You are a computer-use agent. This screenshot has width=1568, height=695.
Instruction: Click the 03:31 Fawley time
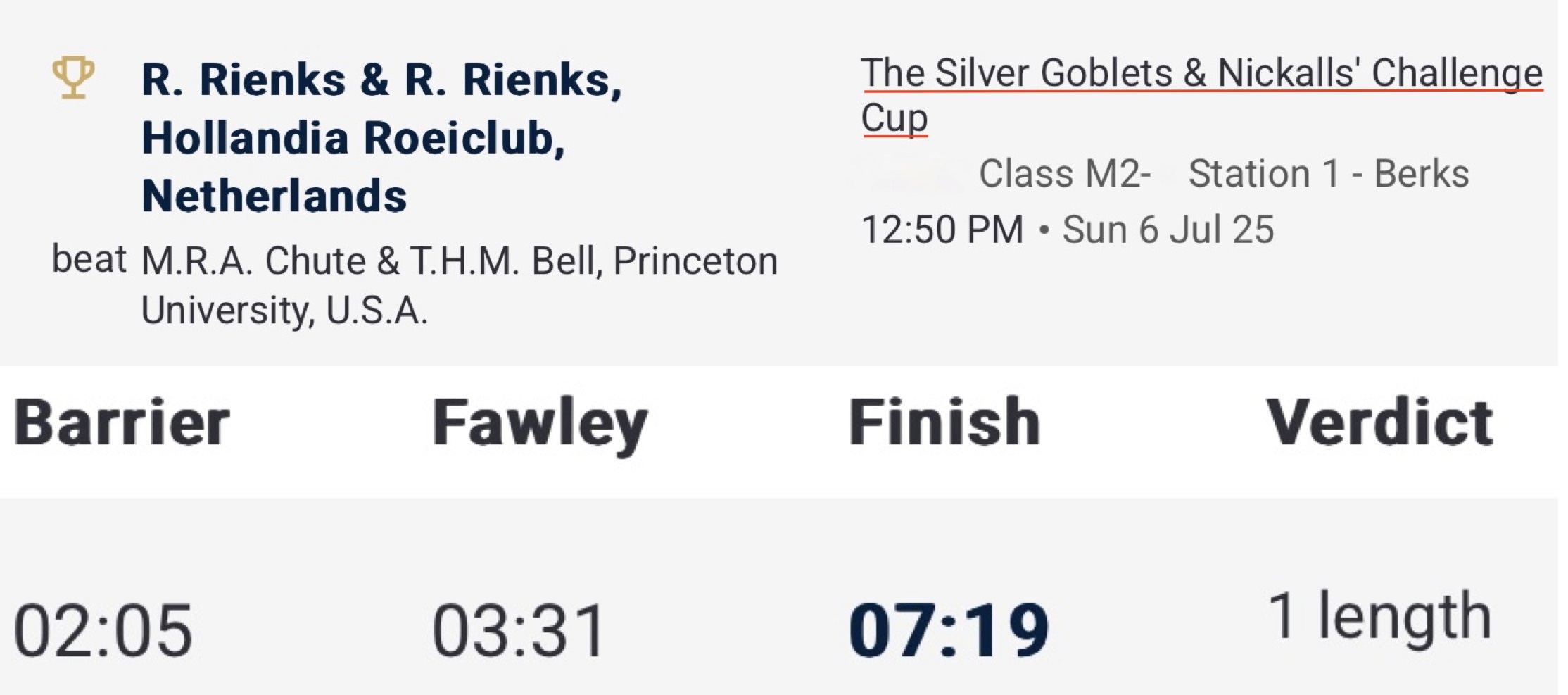[x=519, y=630]
